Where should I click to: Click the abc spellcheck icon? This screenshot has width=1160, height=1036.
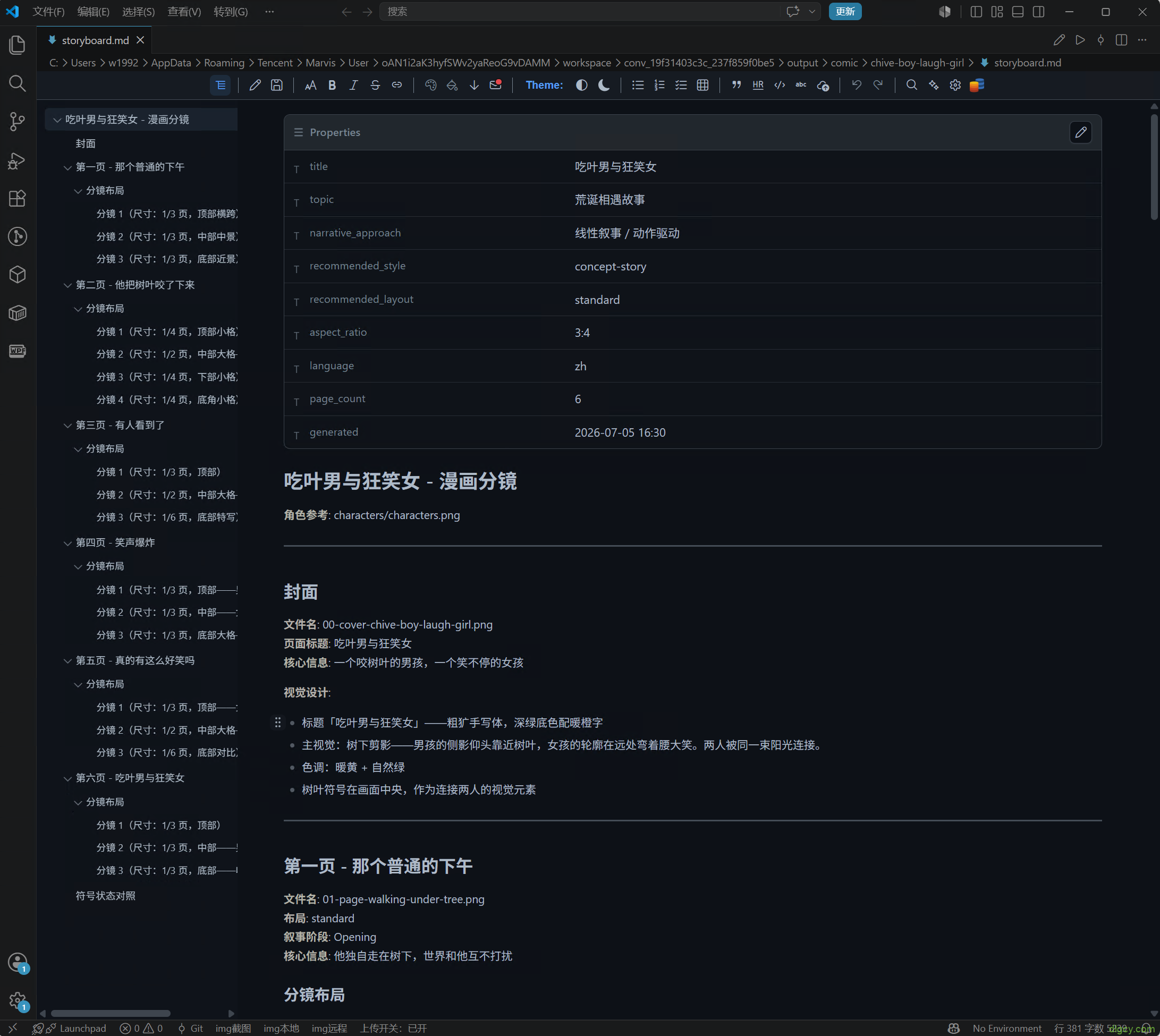pos(801,86)
